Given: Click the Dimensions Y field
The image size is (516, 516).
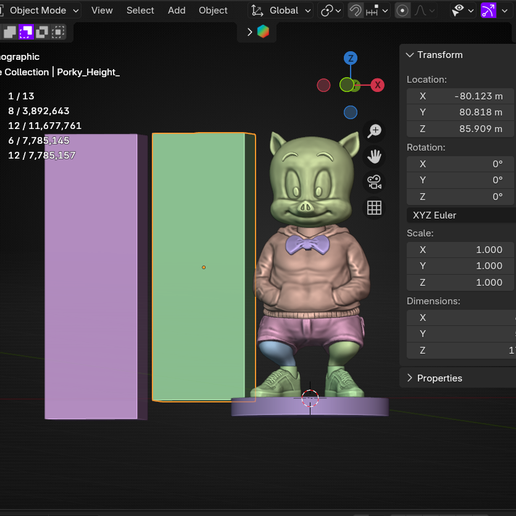Looking at the screenshot, I should [x=461, y=334].
